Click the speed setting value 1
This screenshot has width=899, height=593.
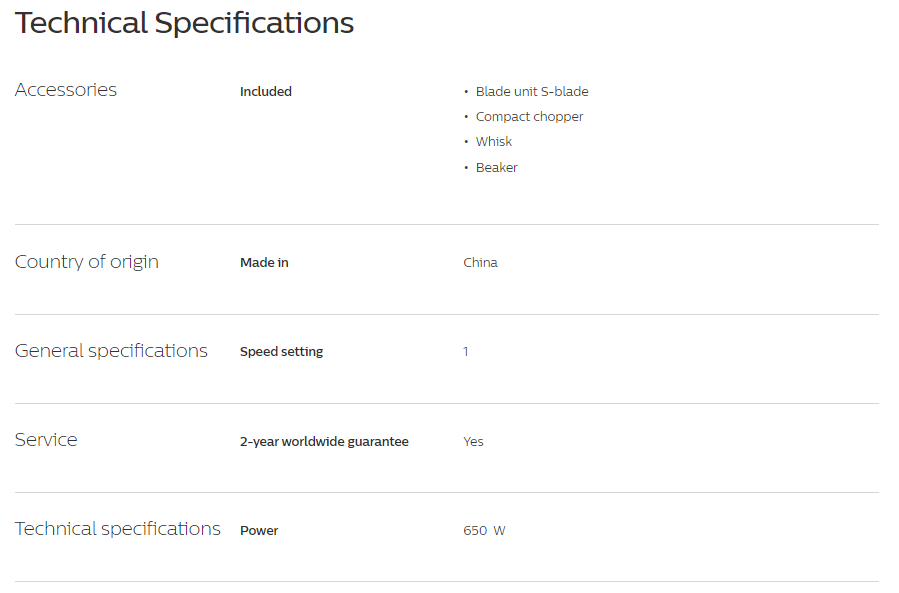point(466,352)
